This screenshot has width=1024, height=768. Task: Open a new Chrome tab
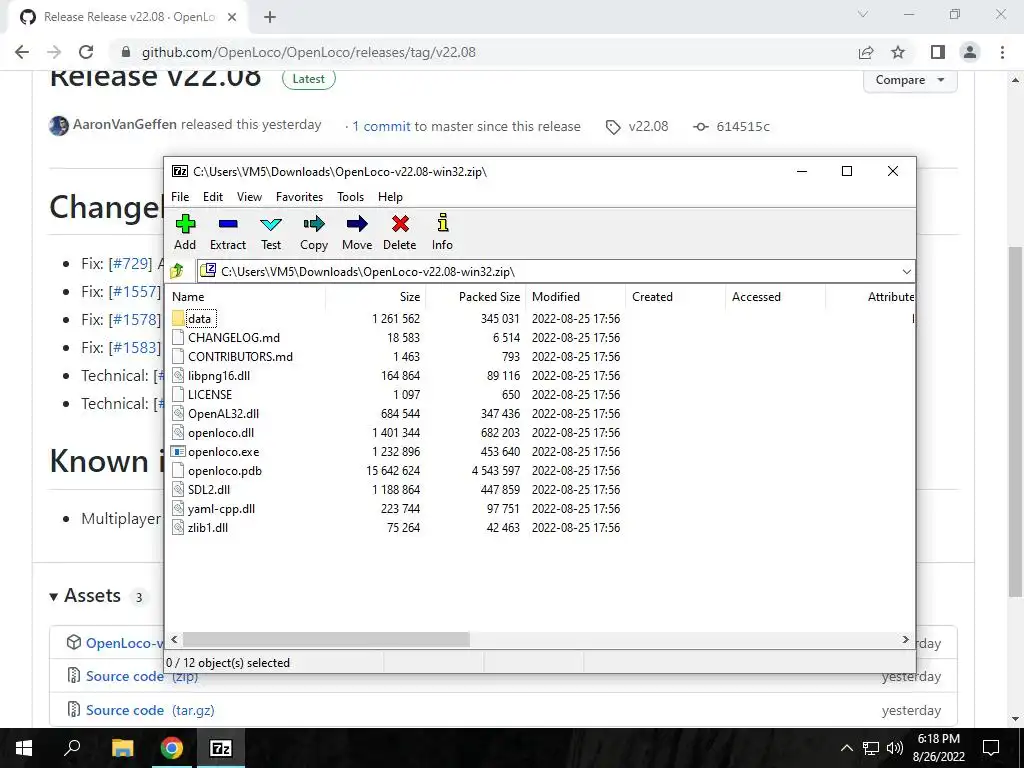pyautogui.click(x=270, y=17)
